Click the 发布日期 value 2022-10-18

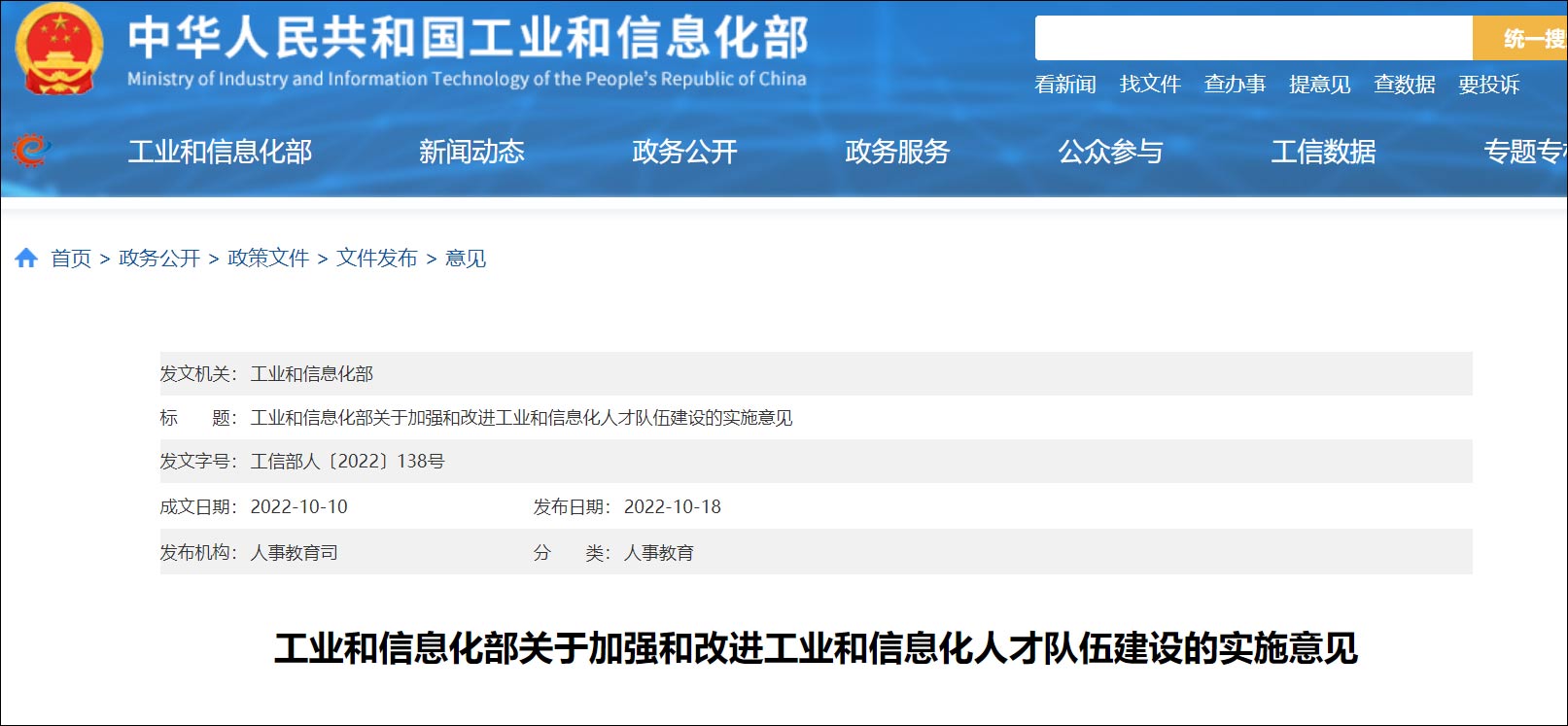click(x=673, y=507)
